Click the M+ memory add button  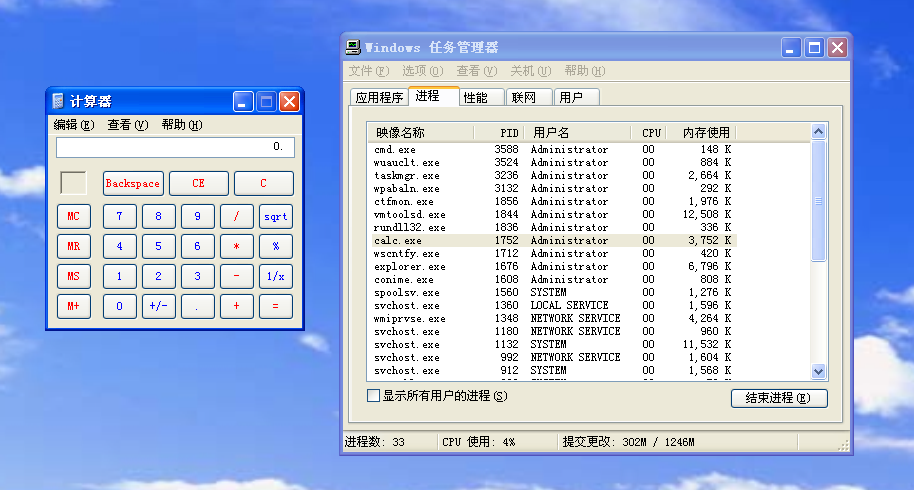pos(74,306)
